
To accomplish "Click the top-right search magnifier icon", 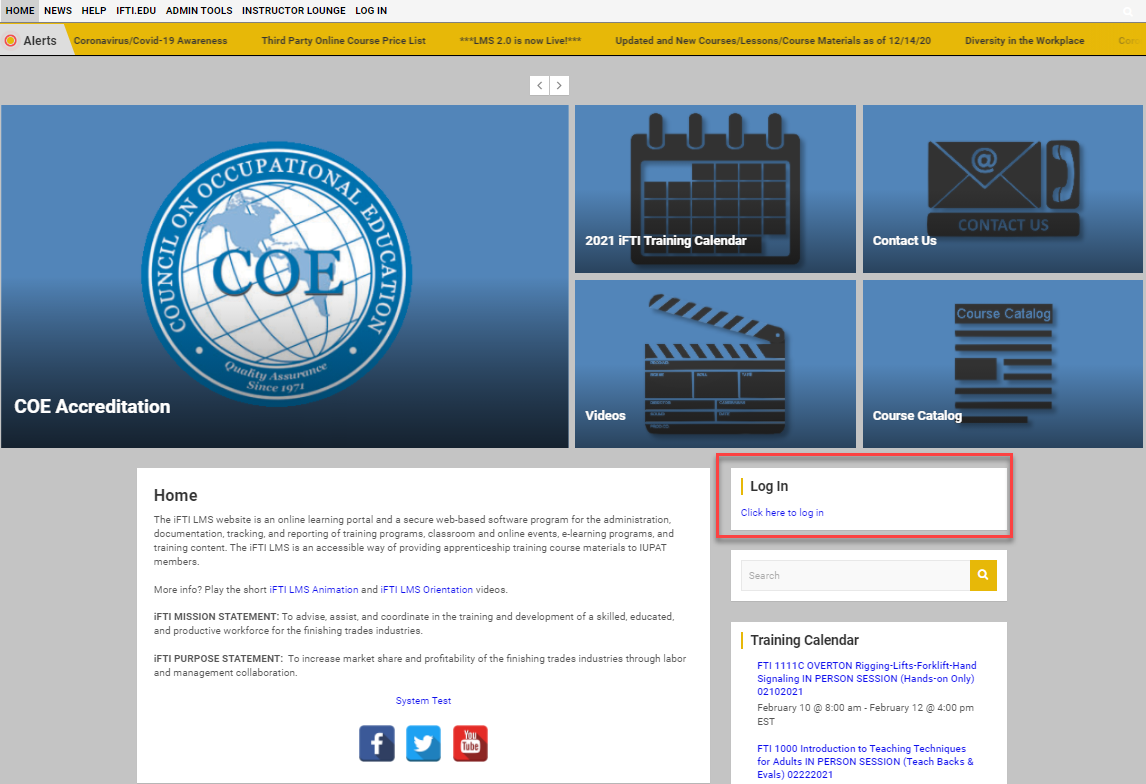I will click(1128, 11).
